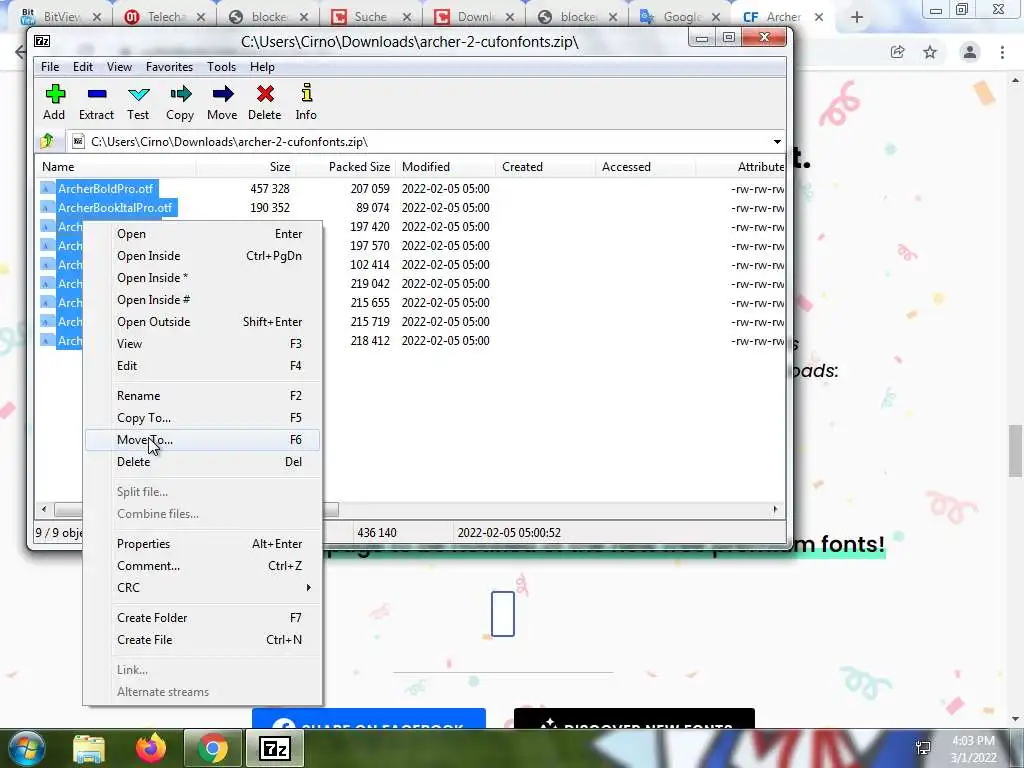Sort by Size column header
Viewport: 1024px width, 768px height.
click(246, 167)
